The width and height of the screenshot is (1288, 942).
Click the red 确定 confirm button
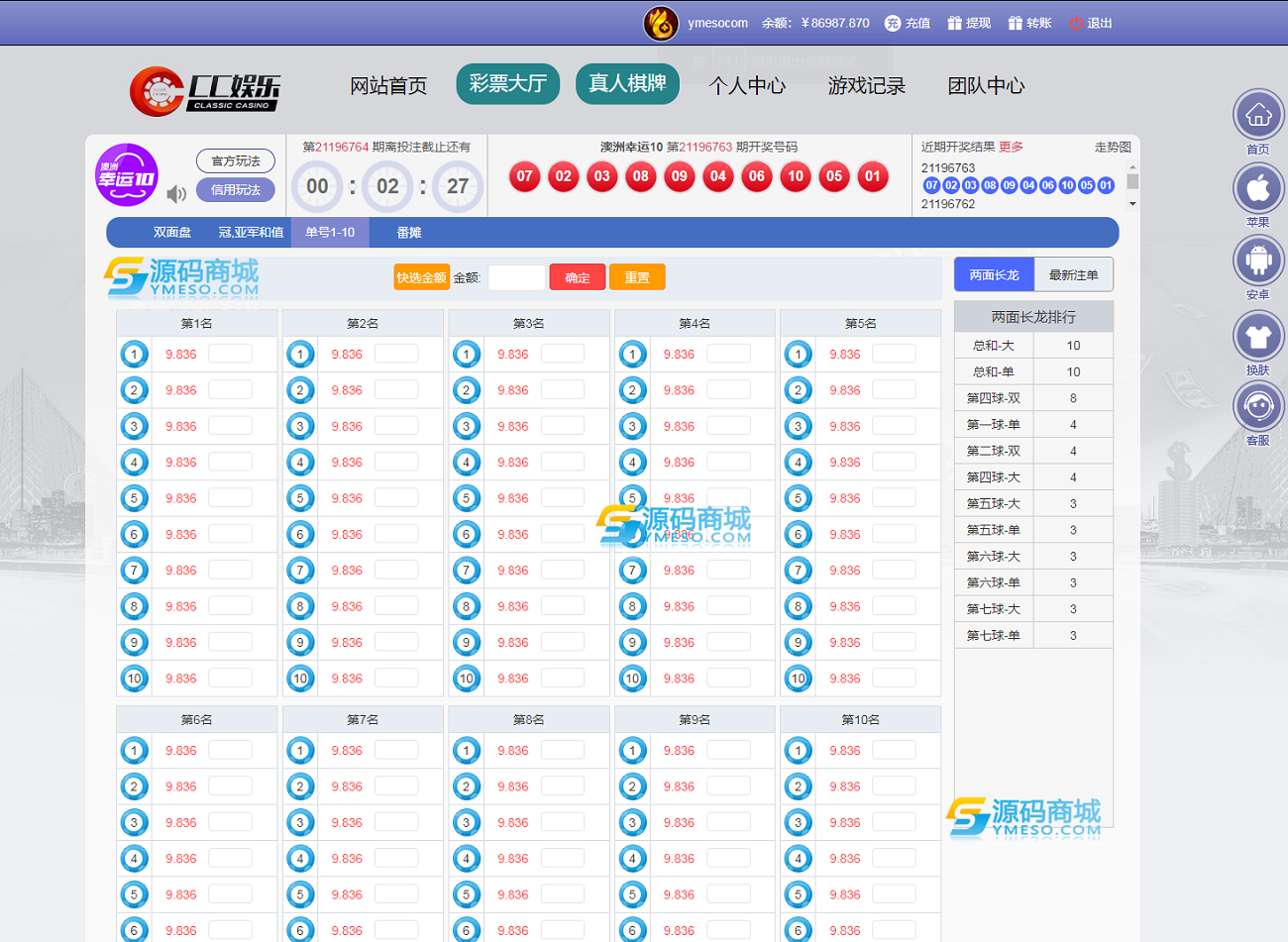click(578, 277)
